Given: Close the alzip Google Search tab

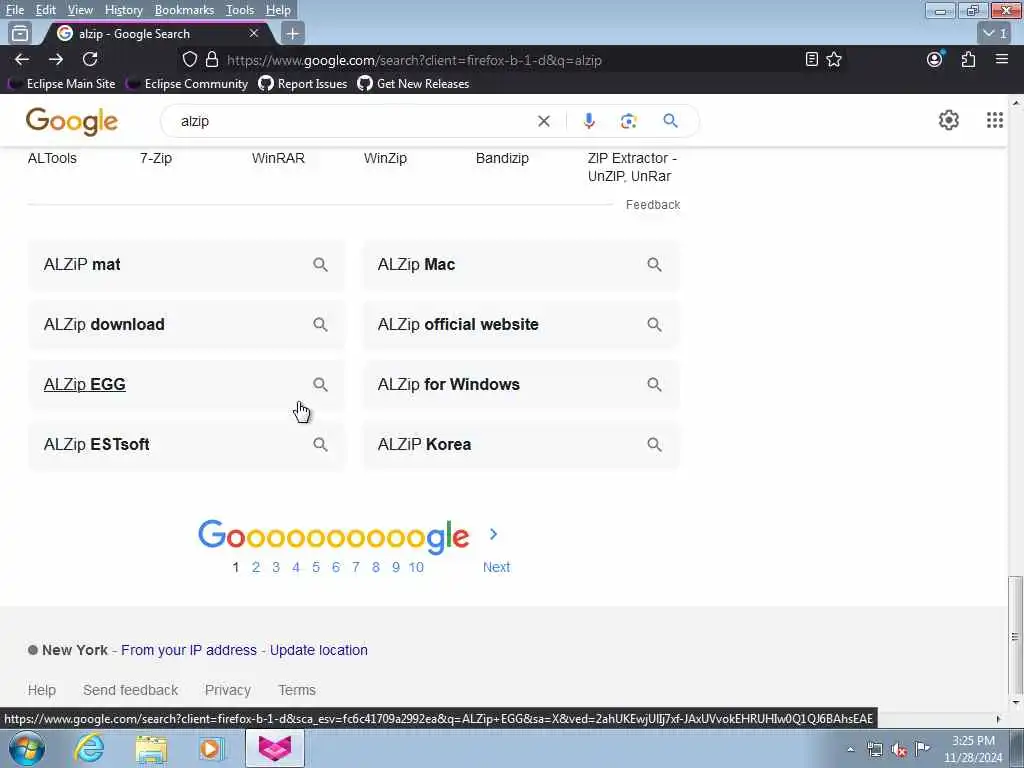Looking at the screenshot, I should [x=254, y=33].
